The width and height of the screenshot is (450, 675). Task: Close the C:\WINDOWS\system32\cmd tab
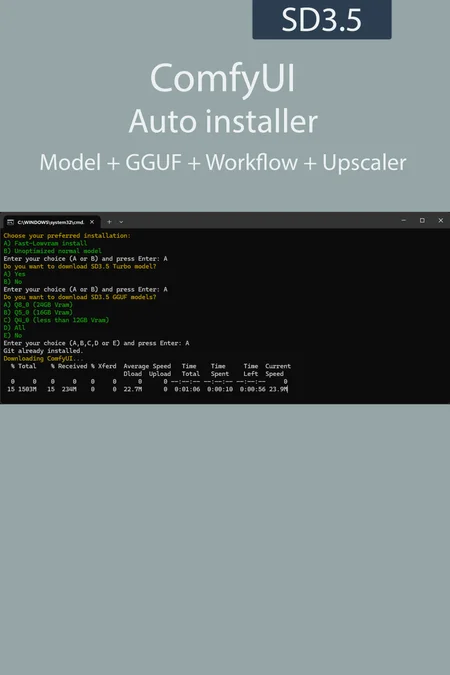point(92,222)
